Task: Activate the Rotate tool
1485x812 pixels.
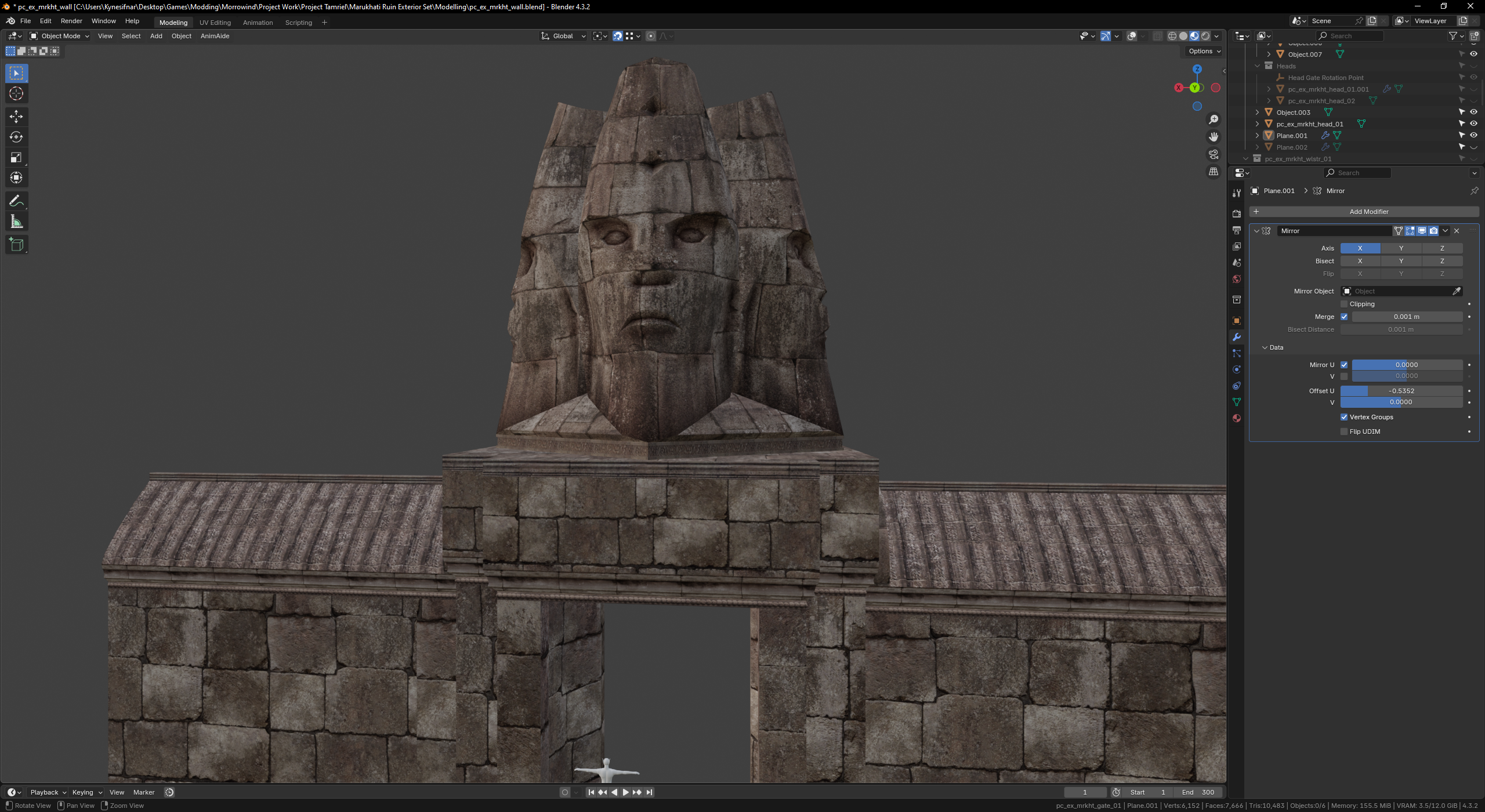Action: pos(16,137)
